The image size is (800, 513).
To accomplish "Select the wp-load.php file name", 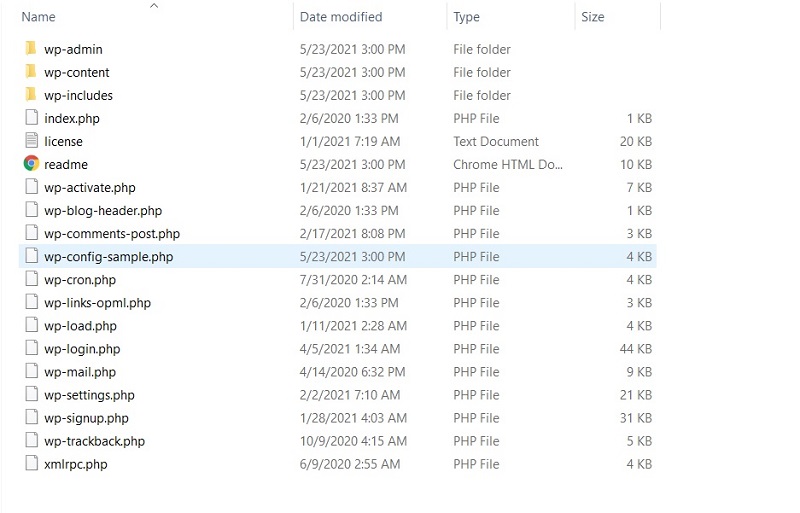I will pyautogui.click(x=80, y=326).
